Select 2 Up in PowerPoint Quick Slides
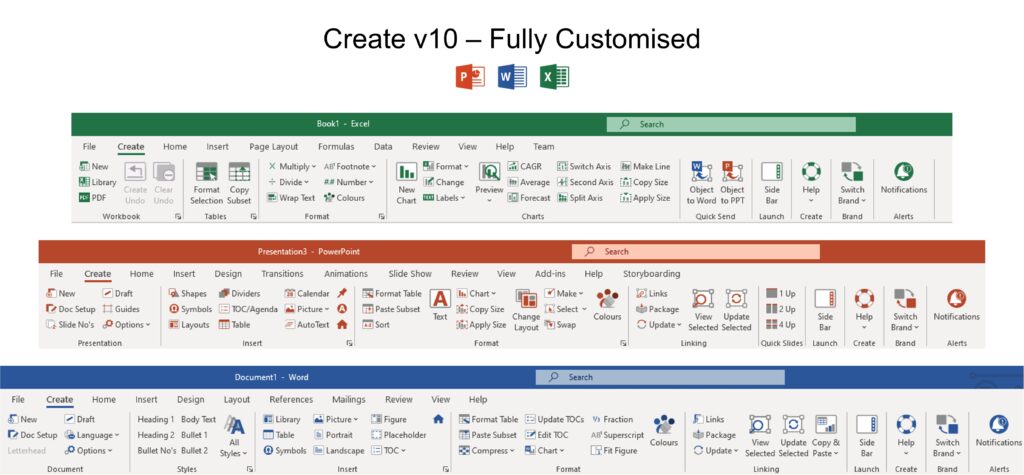This screenshot has height=475, width=1024. [x=781, y=309]
